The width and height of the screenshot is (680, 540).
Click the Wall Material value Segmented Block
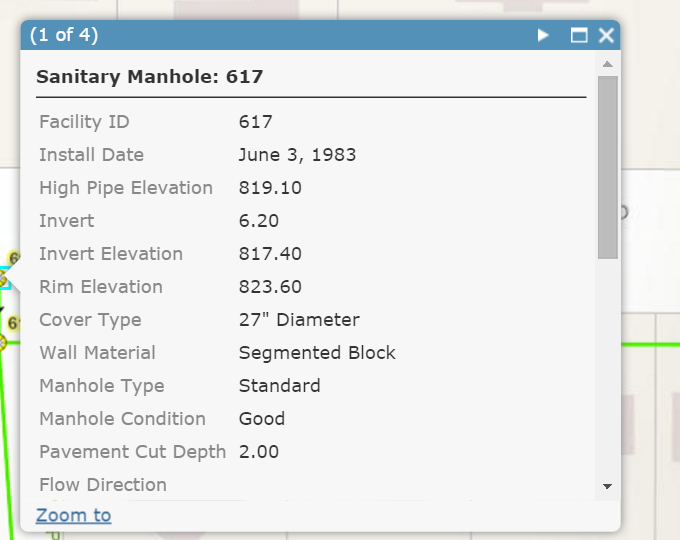coord(317,353)
